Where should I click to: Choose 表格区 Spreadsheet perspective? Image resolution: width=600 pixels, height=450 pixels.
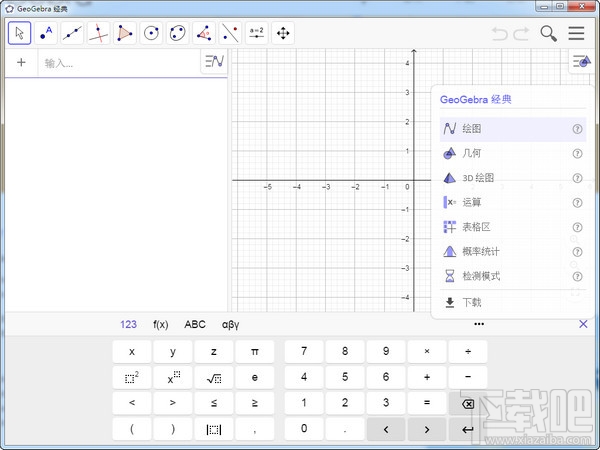(x=513, y=227)
